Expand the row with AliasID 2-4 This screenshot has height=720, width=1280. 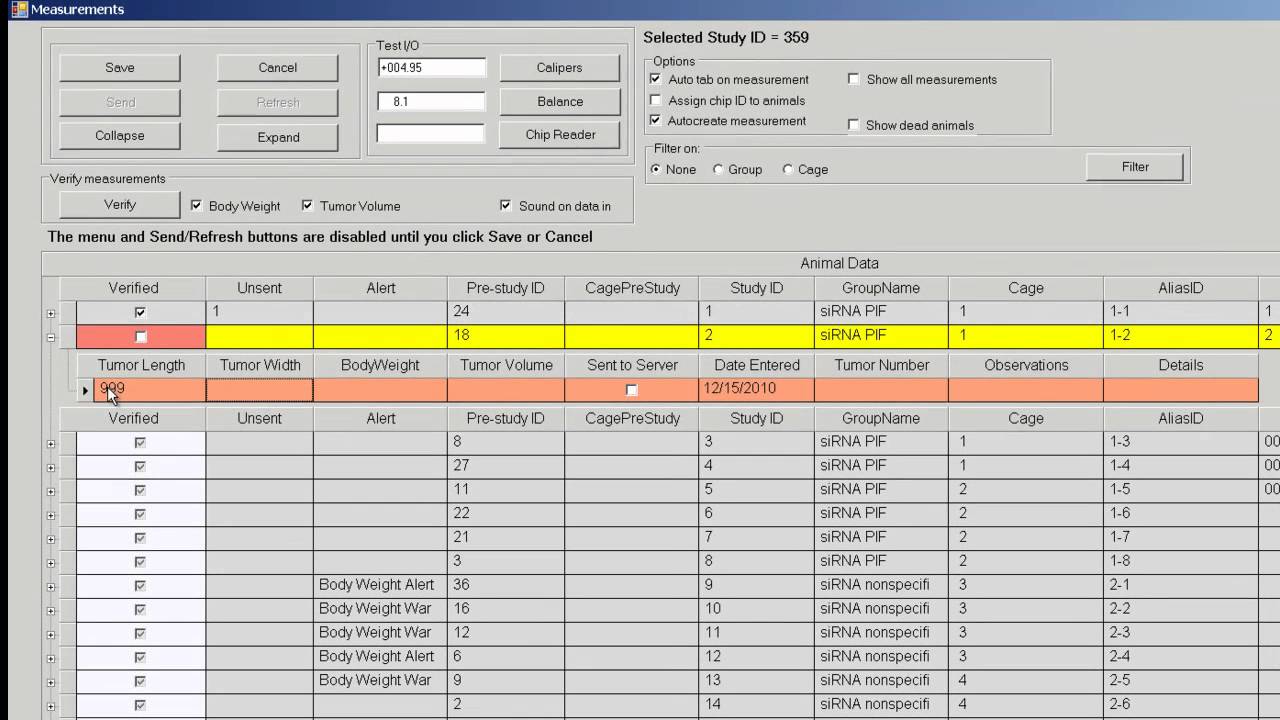pyautogui.click(x=51, y=659)
